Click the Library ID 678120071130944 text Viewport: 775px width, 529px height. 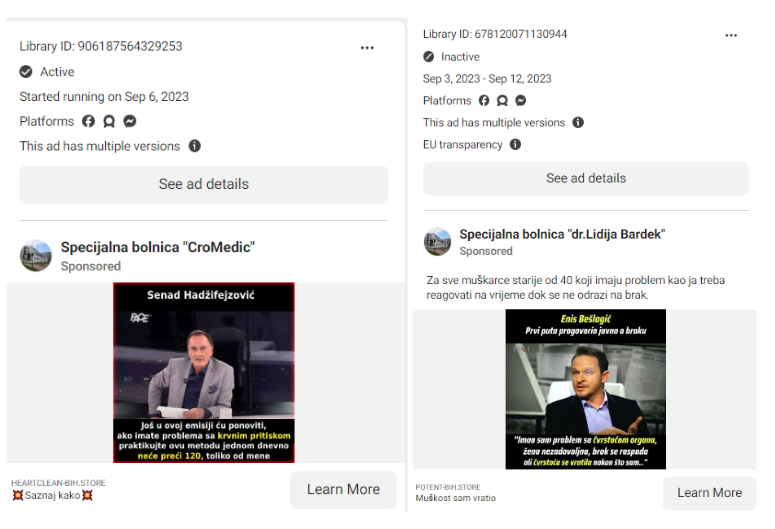tap(495, 34)
